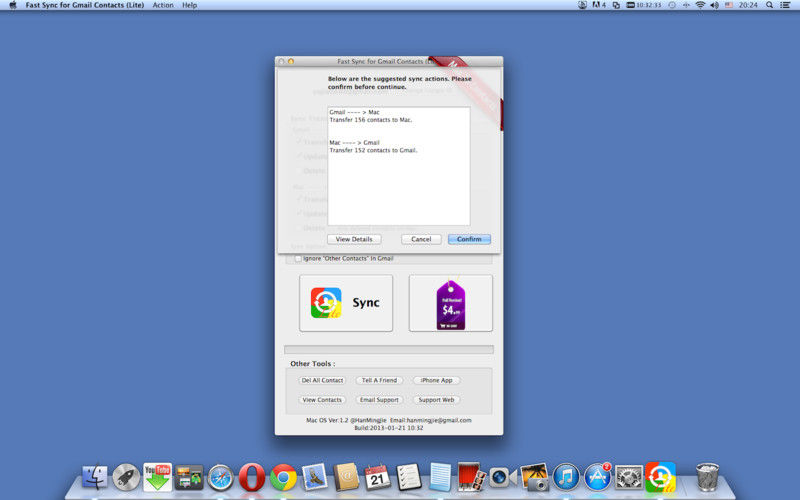Click Fast Sync Lite icon in dock
Viewport: 800px width, 500px height.
point(660,478)
